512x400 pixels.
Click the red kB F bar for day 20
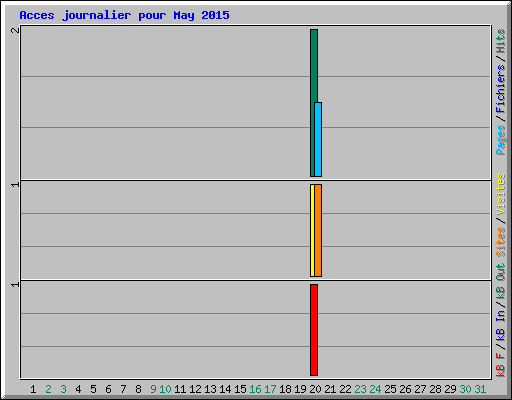click(314, 330)
